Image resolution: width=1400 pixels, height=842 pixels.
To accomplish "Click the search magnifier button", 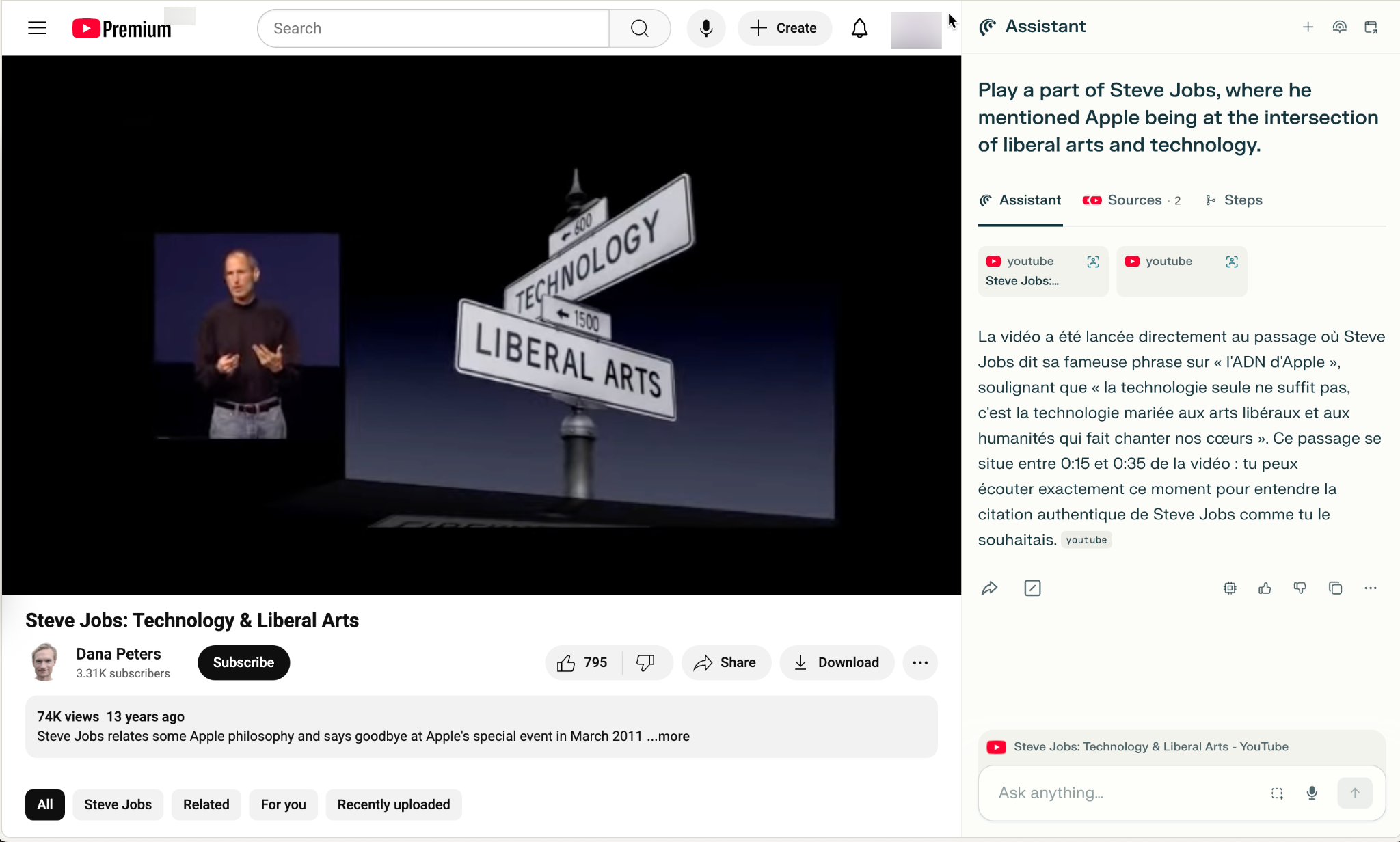I will [x=640, y=28].
